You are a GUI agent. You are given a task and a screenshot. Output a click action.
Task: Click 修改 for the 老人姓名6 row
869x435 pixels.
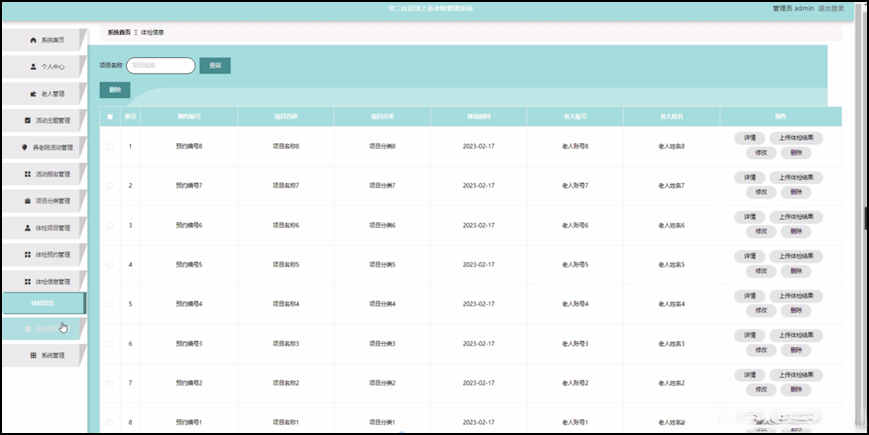(x=761, y=231)
